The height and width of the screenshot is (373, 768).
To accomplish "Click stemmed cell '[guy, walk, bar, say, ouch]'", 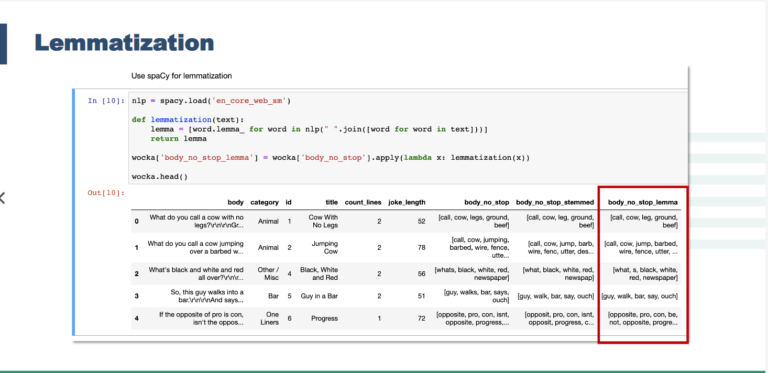I will pos(556,296).
